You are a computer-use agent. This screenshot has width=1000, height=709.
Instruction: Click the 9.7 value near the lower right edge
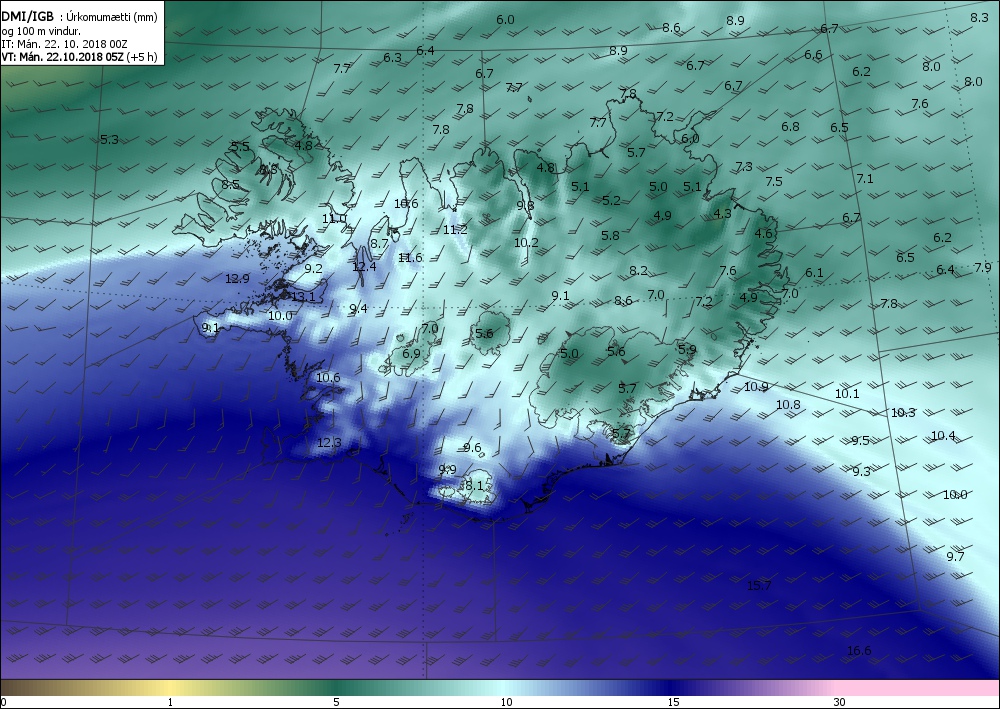(955, 556)
